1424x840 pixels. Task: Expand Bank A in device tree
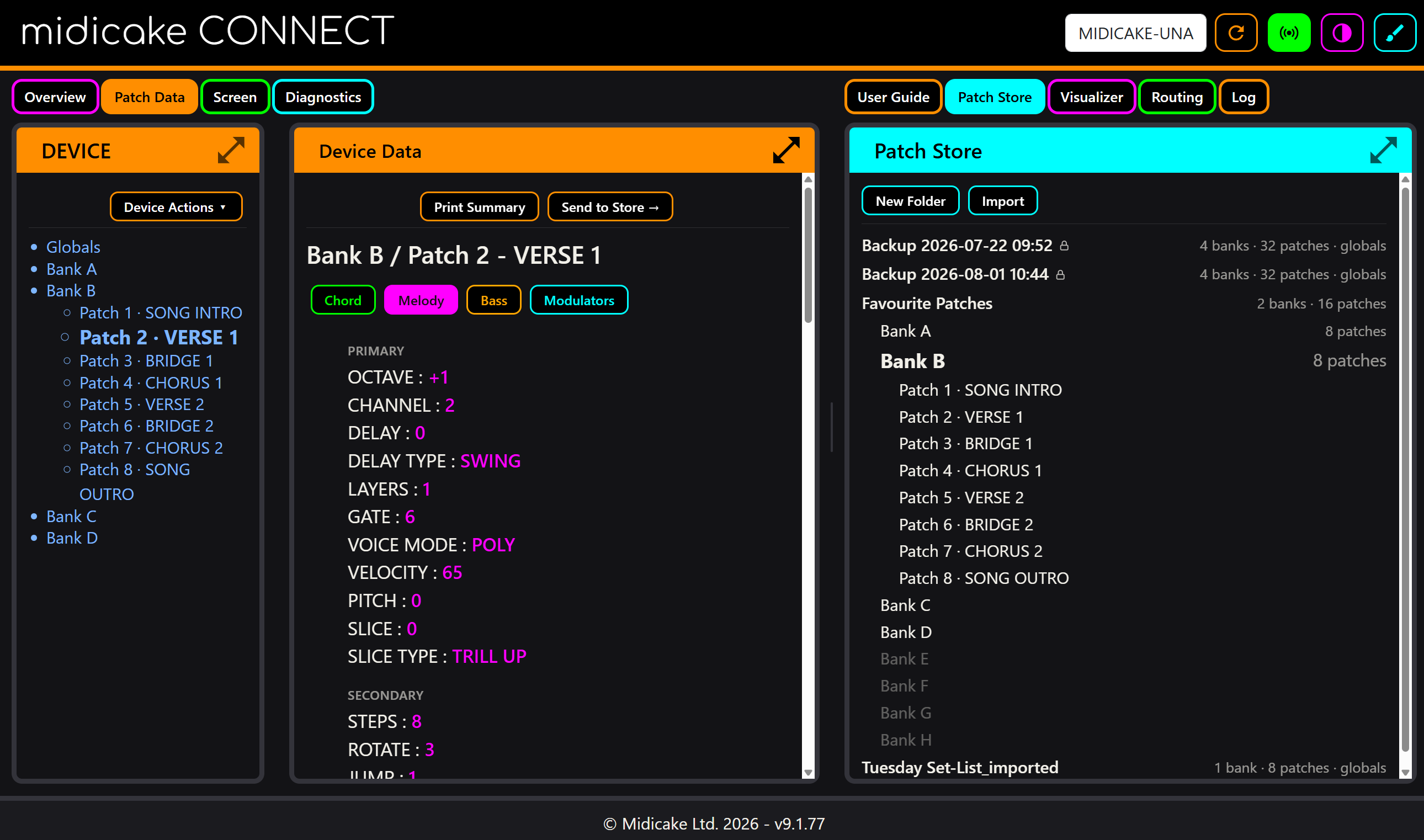(x=71, y=269)
